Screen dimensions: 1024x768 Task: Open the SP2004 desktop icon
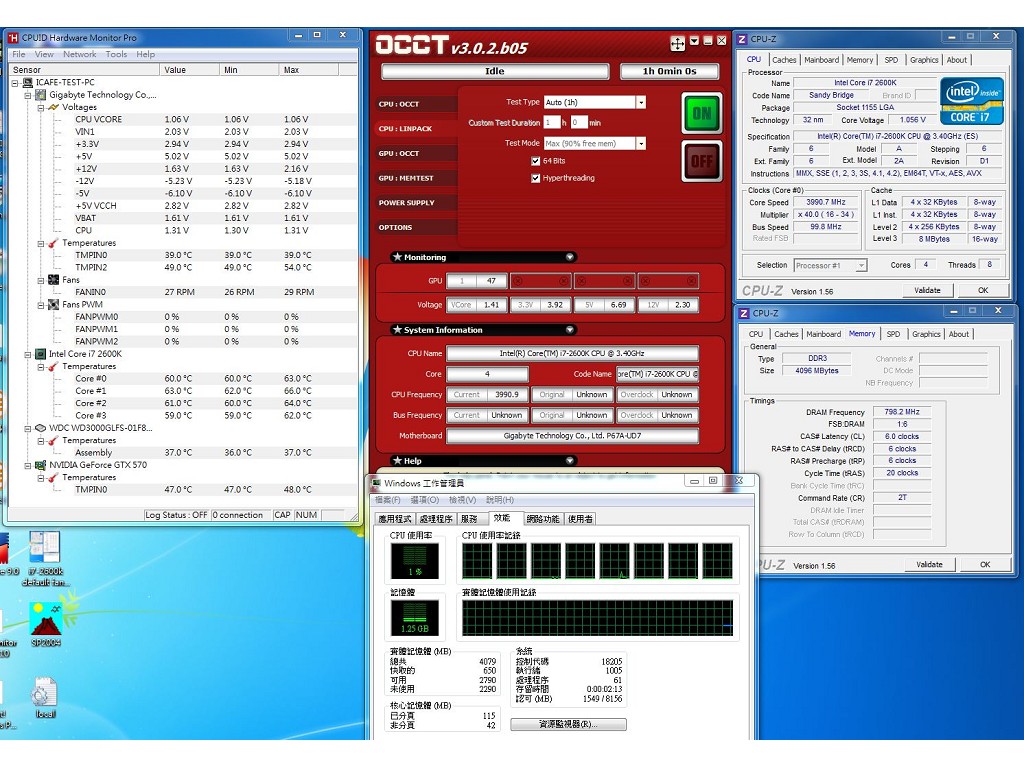click(46, 624)
